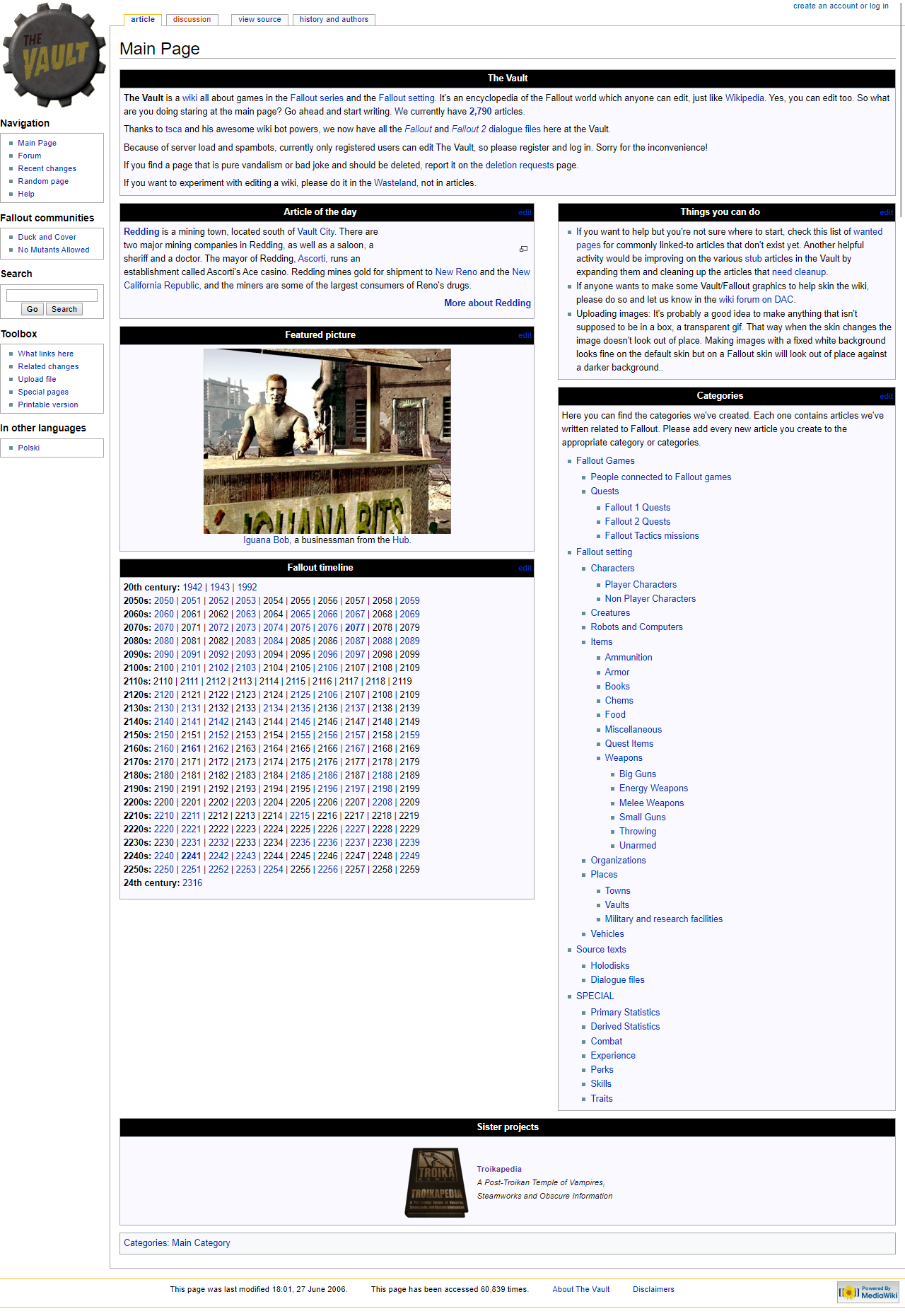Click create an account or log in
Screen dimensions: 905x1316
(841, 6)
